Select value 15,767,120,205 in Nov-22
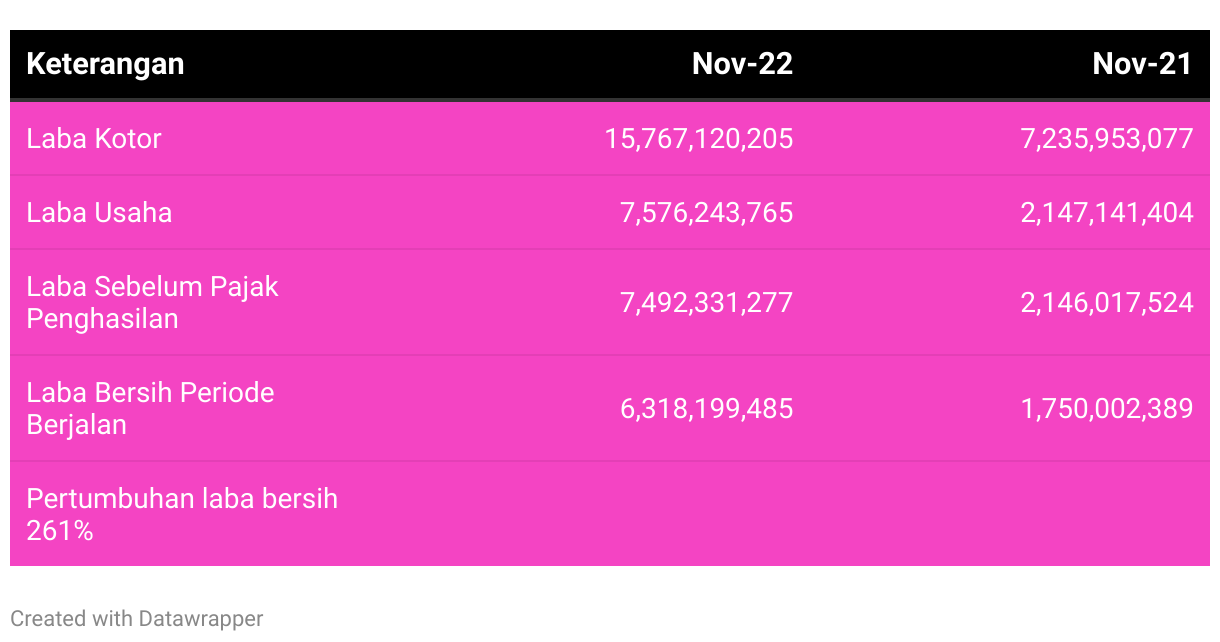This screenshot has height=642, width=1220. click(699, 138)
